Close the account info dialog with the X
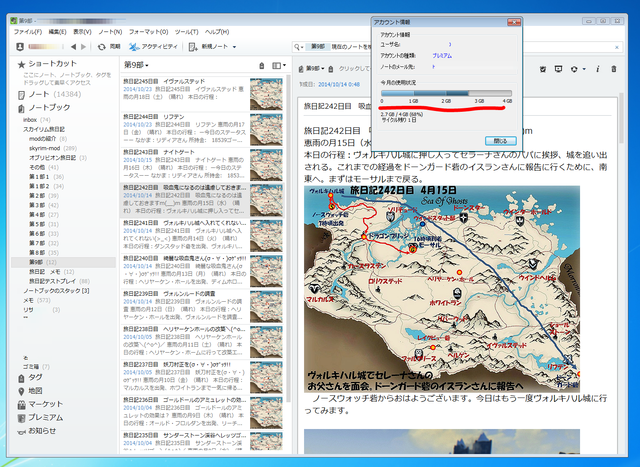The width and height of the screenshot is (640, 467). pyautogui.click(x=514, y=22)
